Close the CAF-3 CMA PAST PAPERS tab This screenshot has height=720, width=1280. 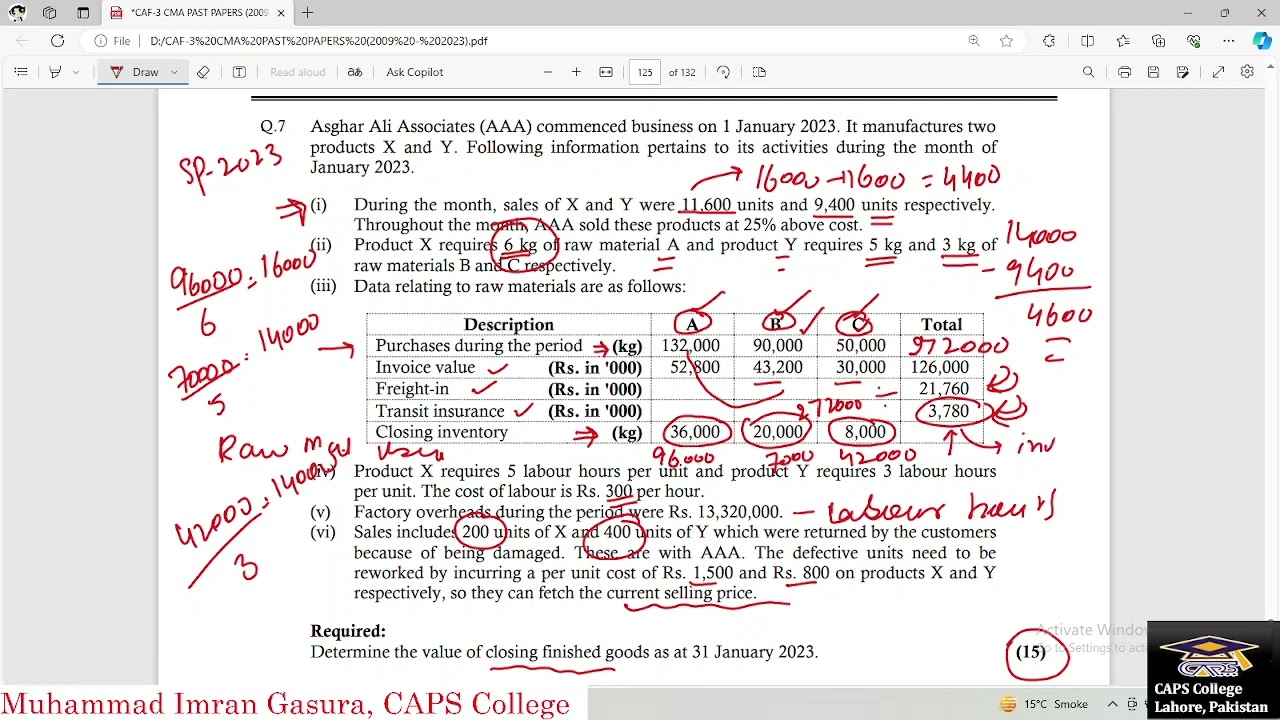coord(280,13)
